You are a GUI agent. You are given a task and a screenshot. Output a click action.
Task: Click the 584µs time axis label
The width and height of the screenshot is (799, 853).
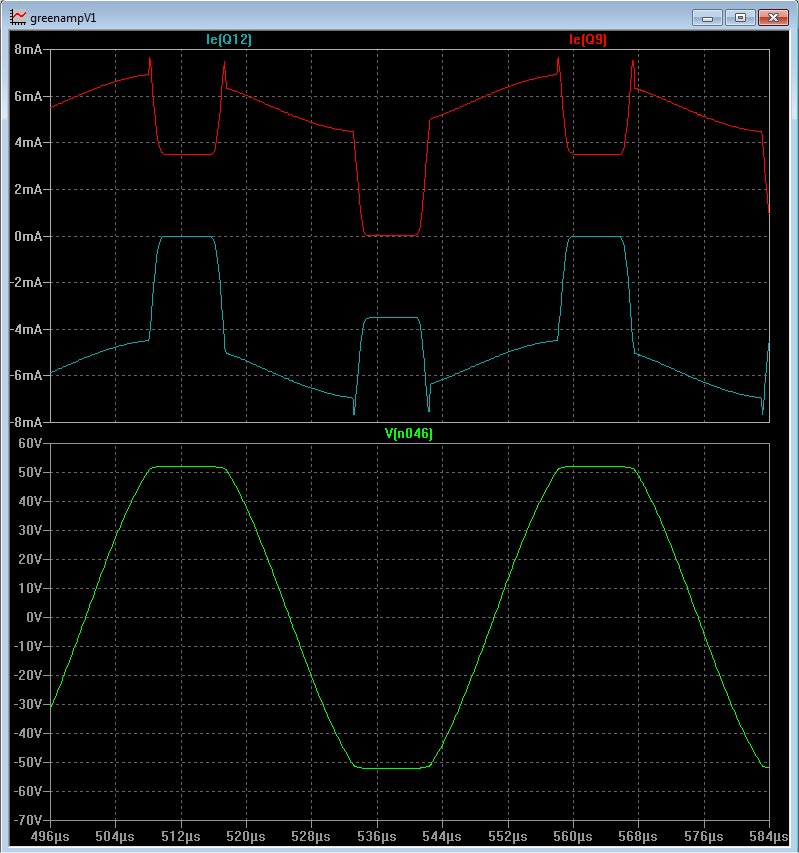tap(769, 836)
